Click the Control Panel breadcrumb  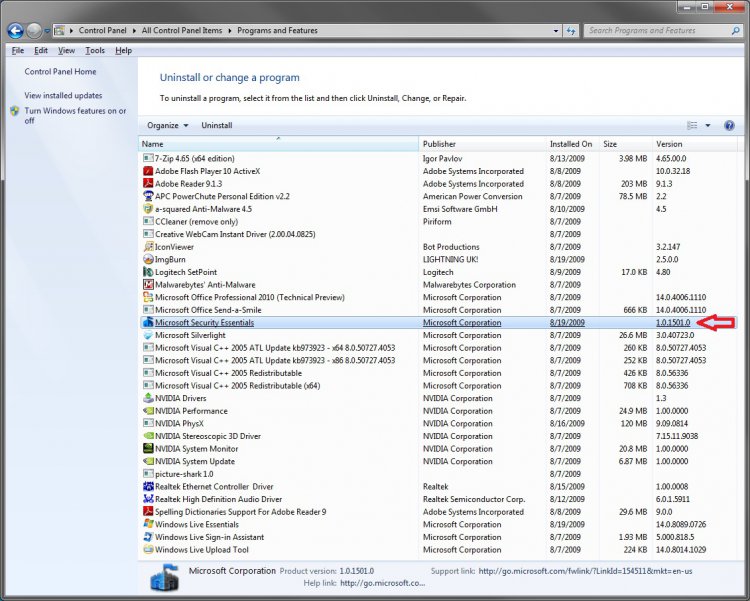(102, 31)
